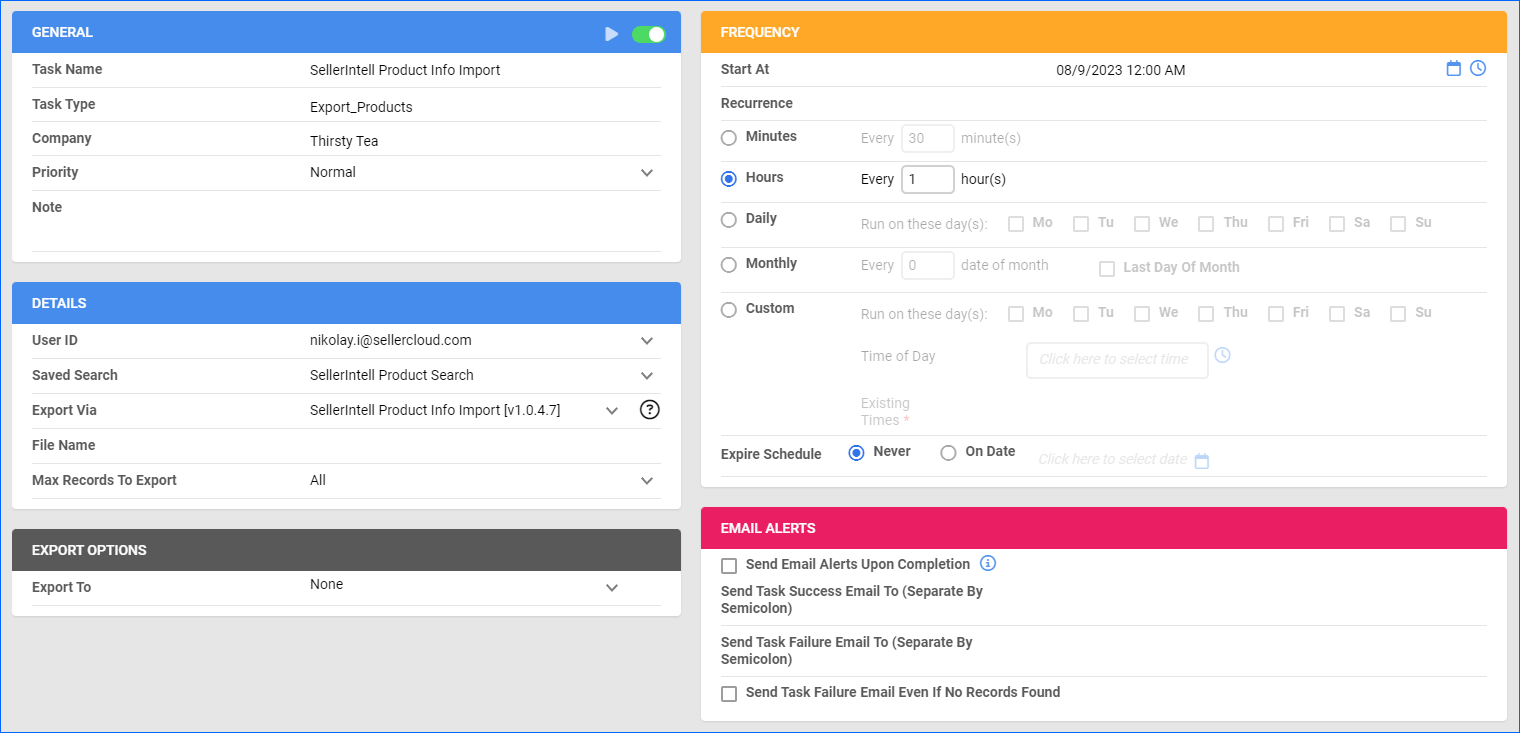The width and height of the screenshot is (1520, 733).
Task: Click the Export Via help question icon
Action: (650, 409)
